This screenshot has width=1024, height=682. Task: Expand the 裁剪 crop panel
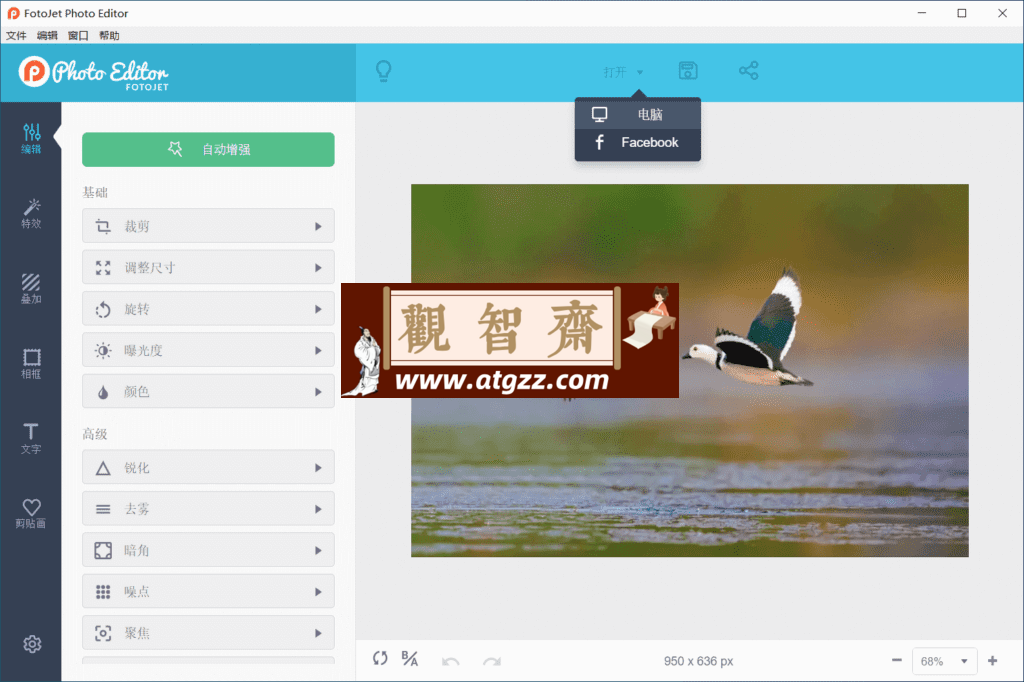click(x=208, y=226)
